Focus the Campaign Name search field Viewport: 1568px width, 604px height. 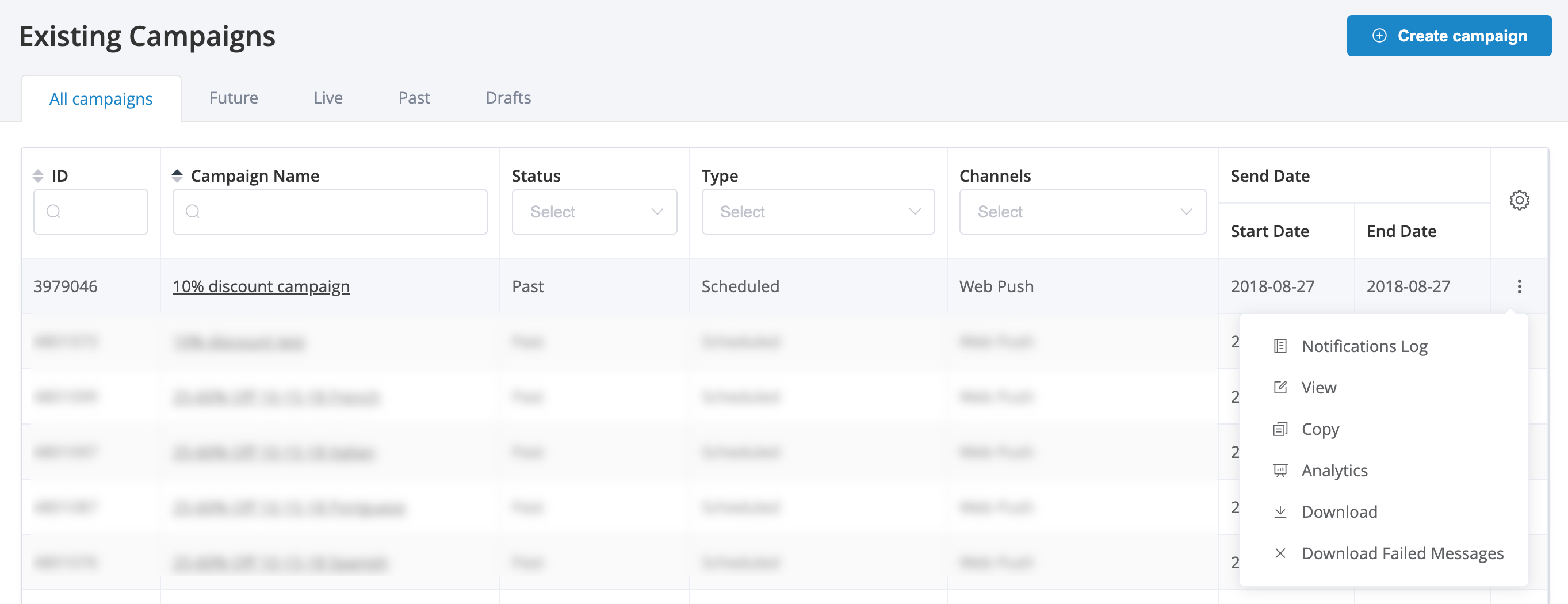[x=330, y=211]
